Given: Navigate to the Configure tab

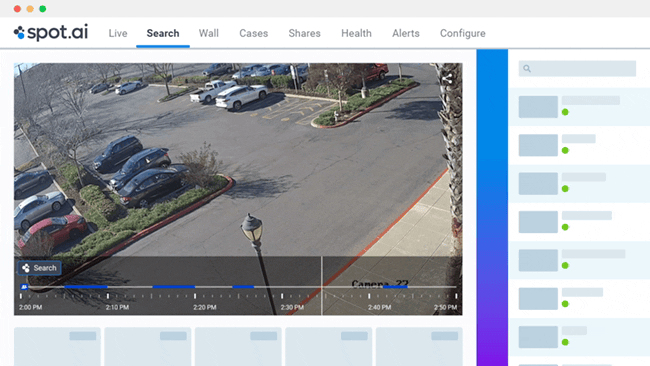Looking at the screenshot, I should (463, 33).
